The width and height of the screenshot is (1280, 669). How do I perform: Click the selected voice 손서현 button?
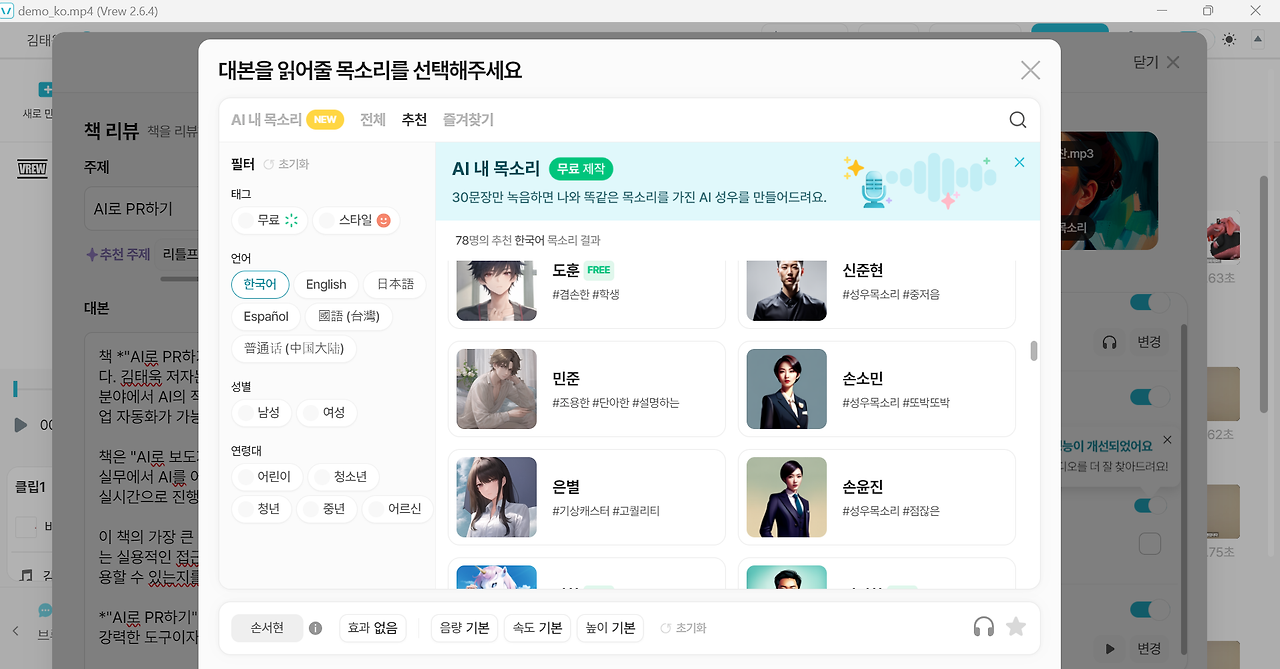tap(267, 628)
